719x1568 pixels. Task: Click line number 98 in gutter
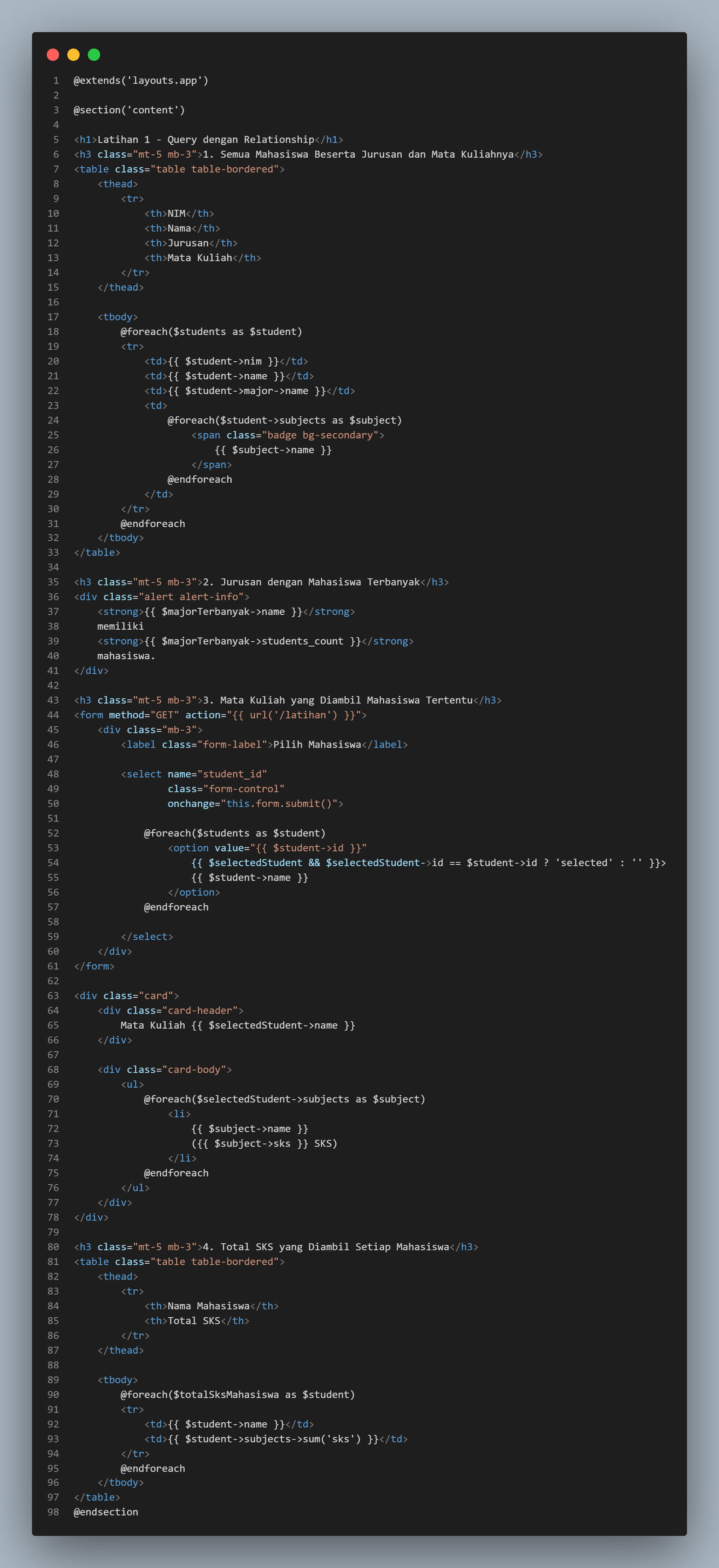(53, 1512)
